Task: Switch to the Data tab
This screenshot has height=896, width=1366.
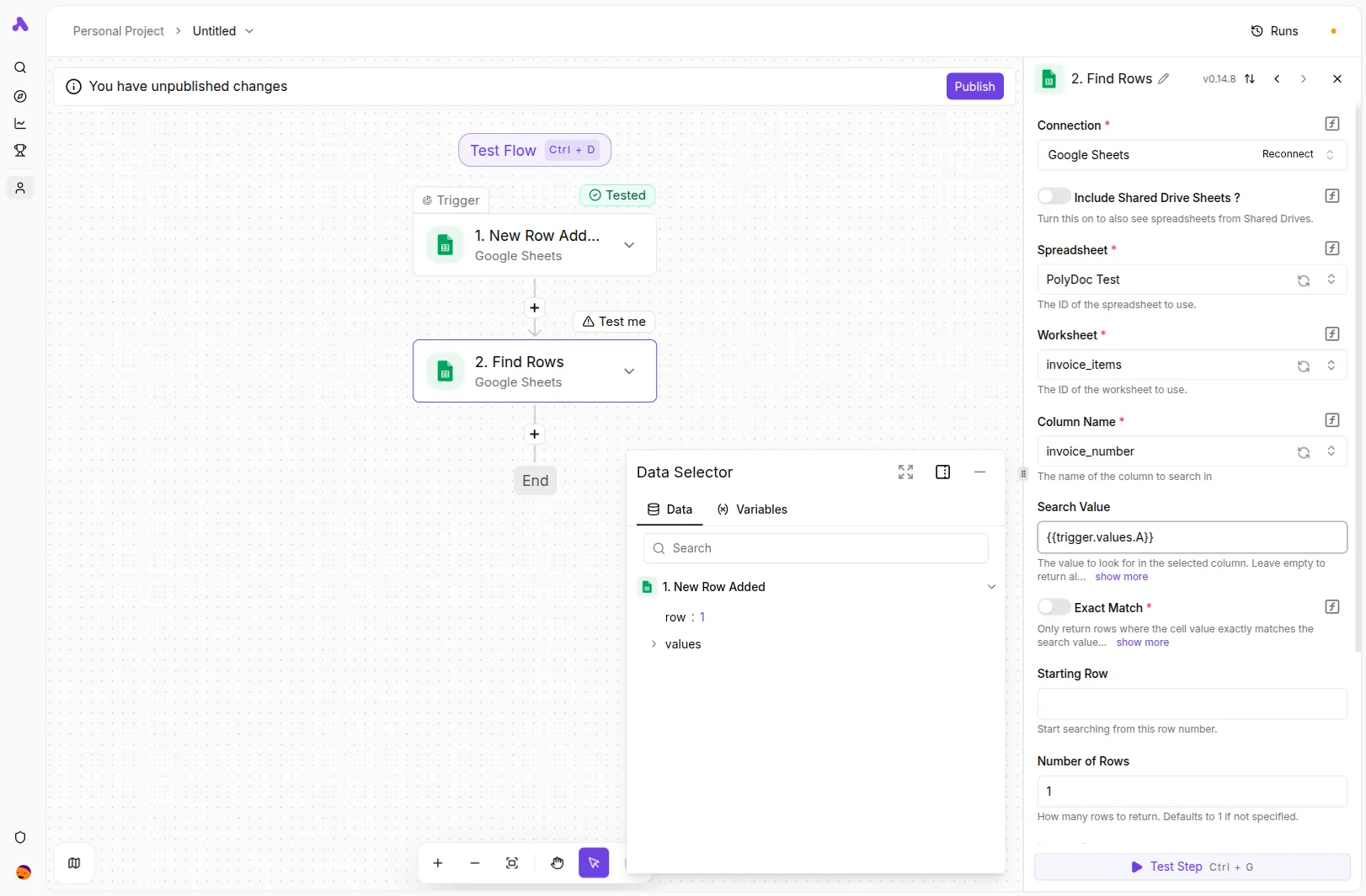Action: pos(670,509)
